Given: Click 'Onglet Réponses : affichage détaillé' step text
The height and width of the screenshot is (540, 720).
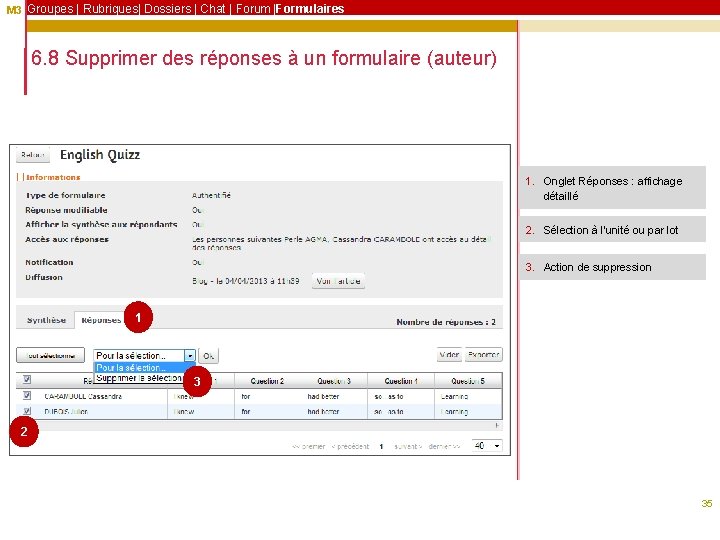Looking at the screenshot, I should pos(613,188).
